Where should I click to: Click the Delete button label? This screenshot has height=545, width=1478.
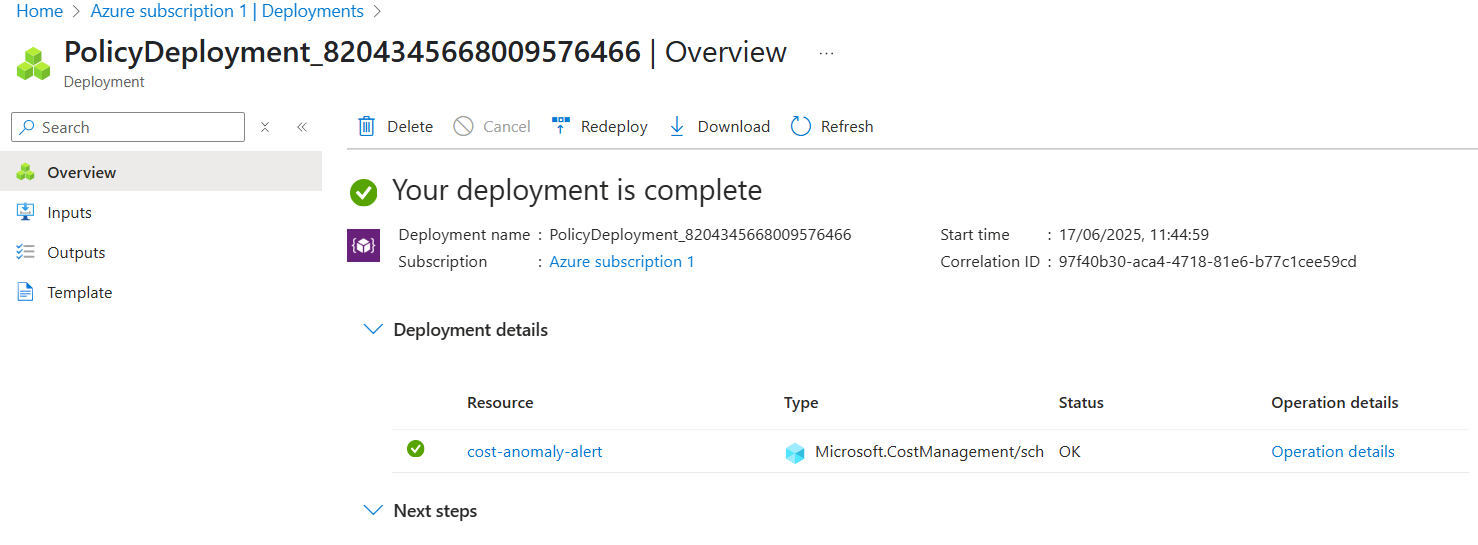click(x=410, y=126)
